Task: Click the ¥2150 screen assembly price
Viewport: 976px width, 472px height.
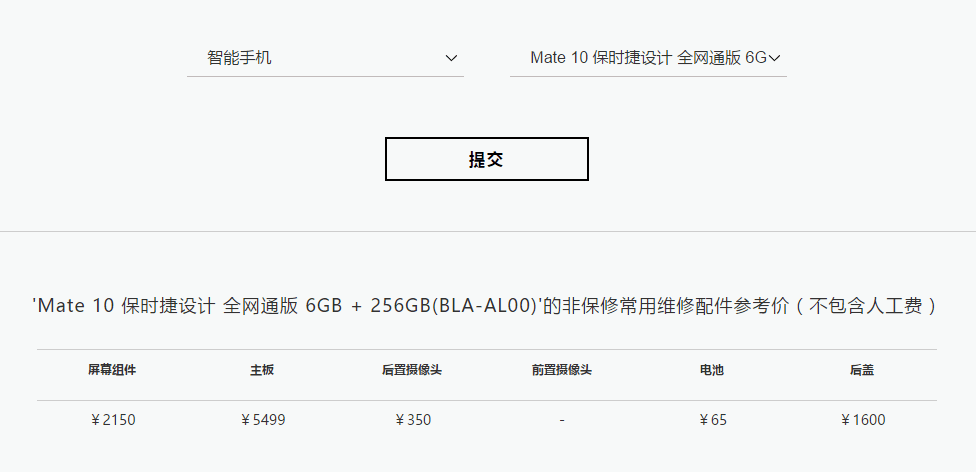Action: pos(113,420)
